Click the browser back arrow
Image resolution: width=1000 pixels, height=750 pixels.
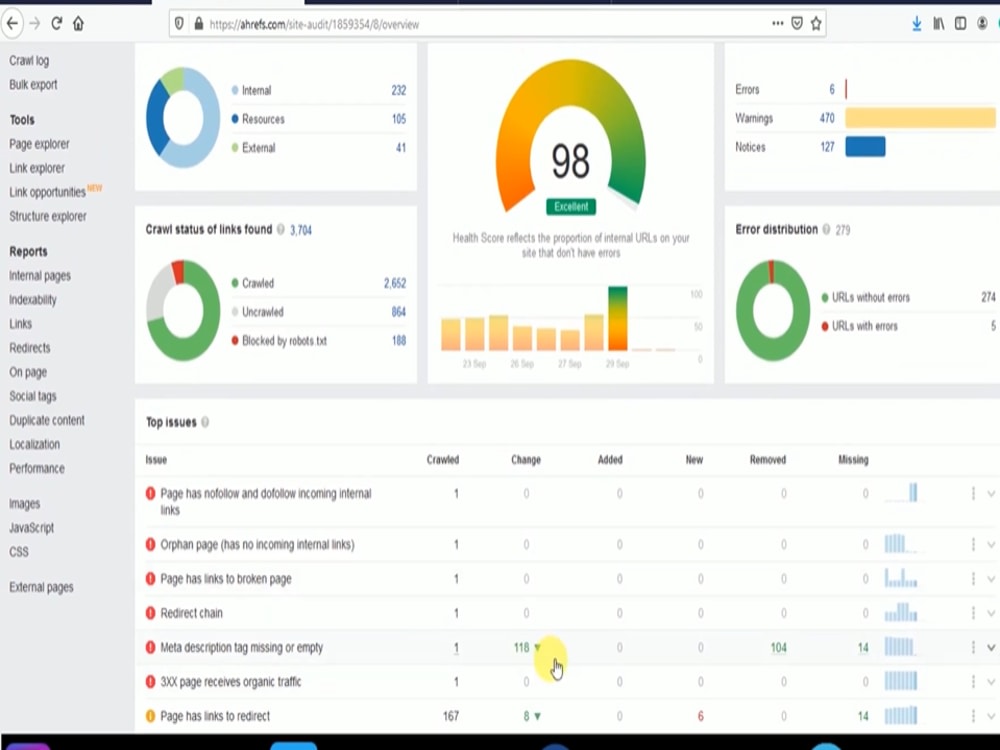(x=13, y=24)
